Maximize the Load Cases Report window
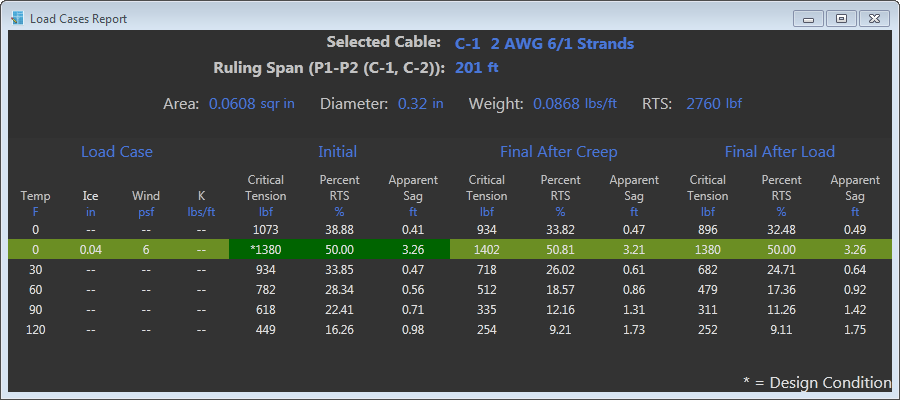The width and height of the screenshot is (900, 400). point(839,18)
